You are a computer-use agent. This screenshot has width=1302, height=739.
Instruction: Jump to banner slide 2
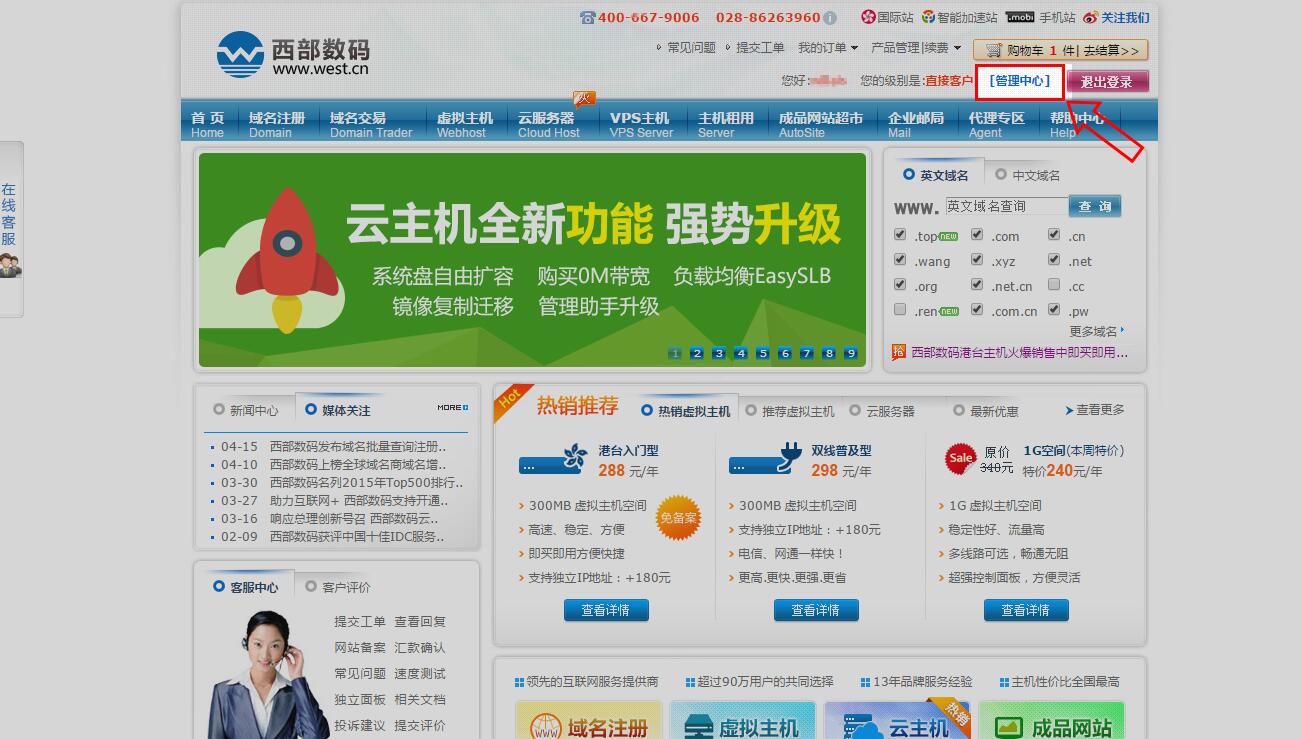click(x=696, y=353)
